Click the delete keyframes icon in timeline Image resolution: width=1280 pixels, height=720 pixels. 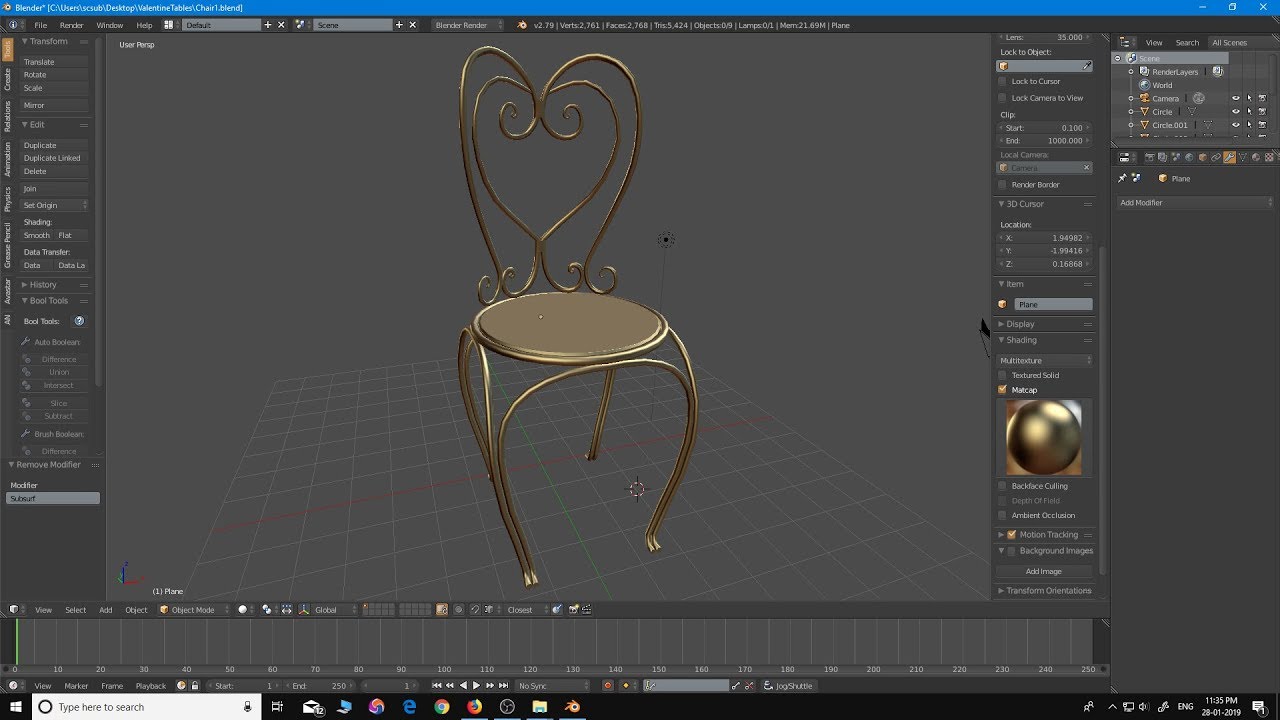click(x=749, y=686)
